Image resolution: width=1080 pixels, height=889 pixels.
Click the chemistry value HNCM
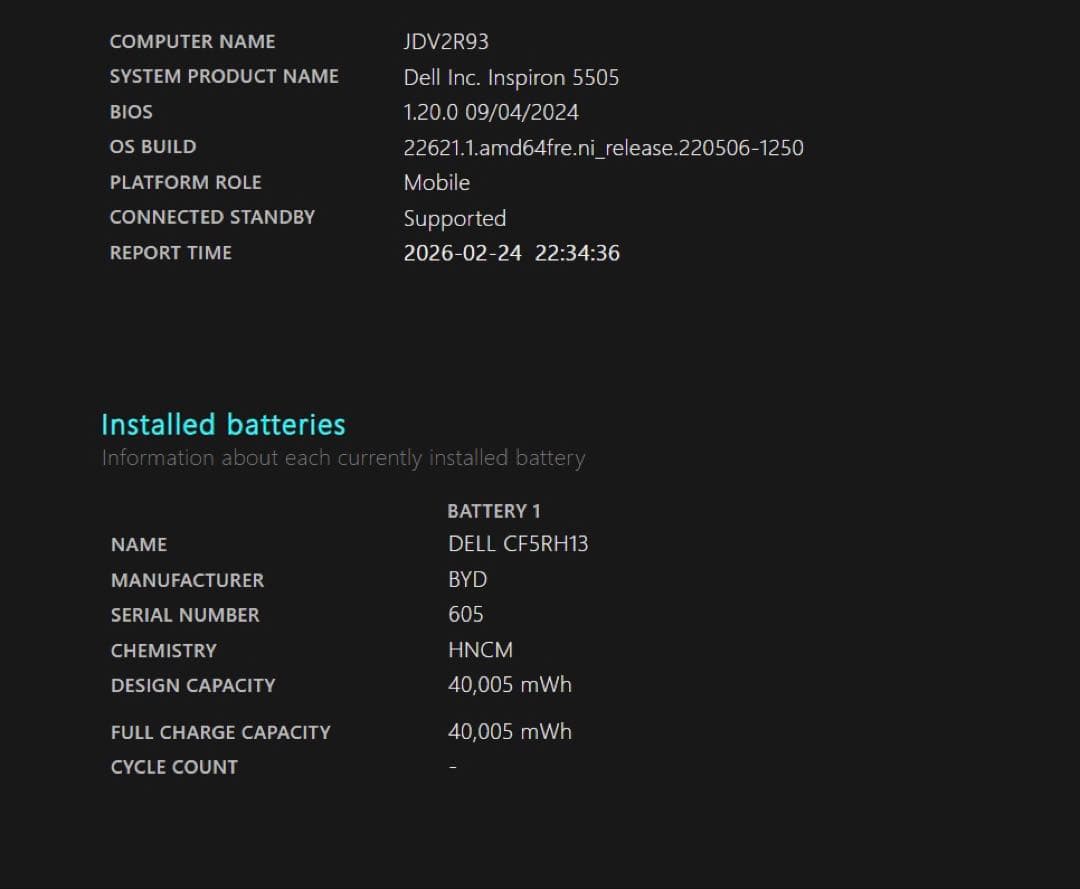pos(480,650)
